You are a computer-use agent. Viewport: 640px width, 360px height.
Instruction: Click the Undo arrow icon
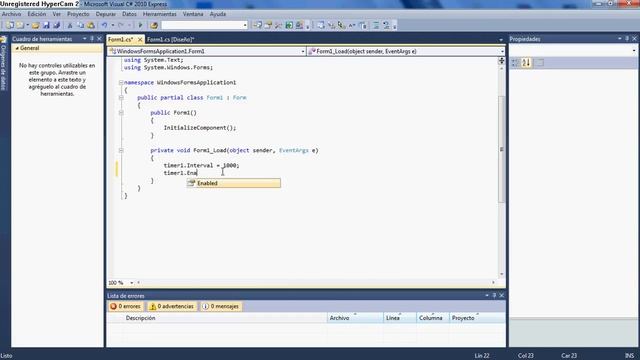pyautogui.click(x=104, y=25)
